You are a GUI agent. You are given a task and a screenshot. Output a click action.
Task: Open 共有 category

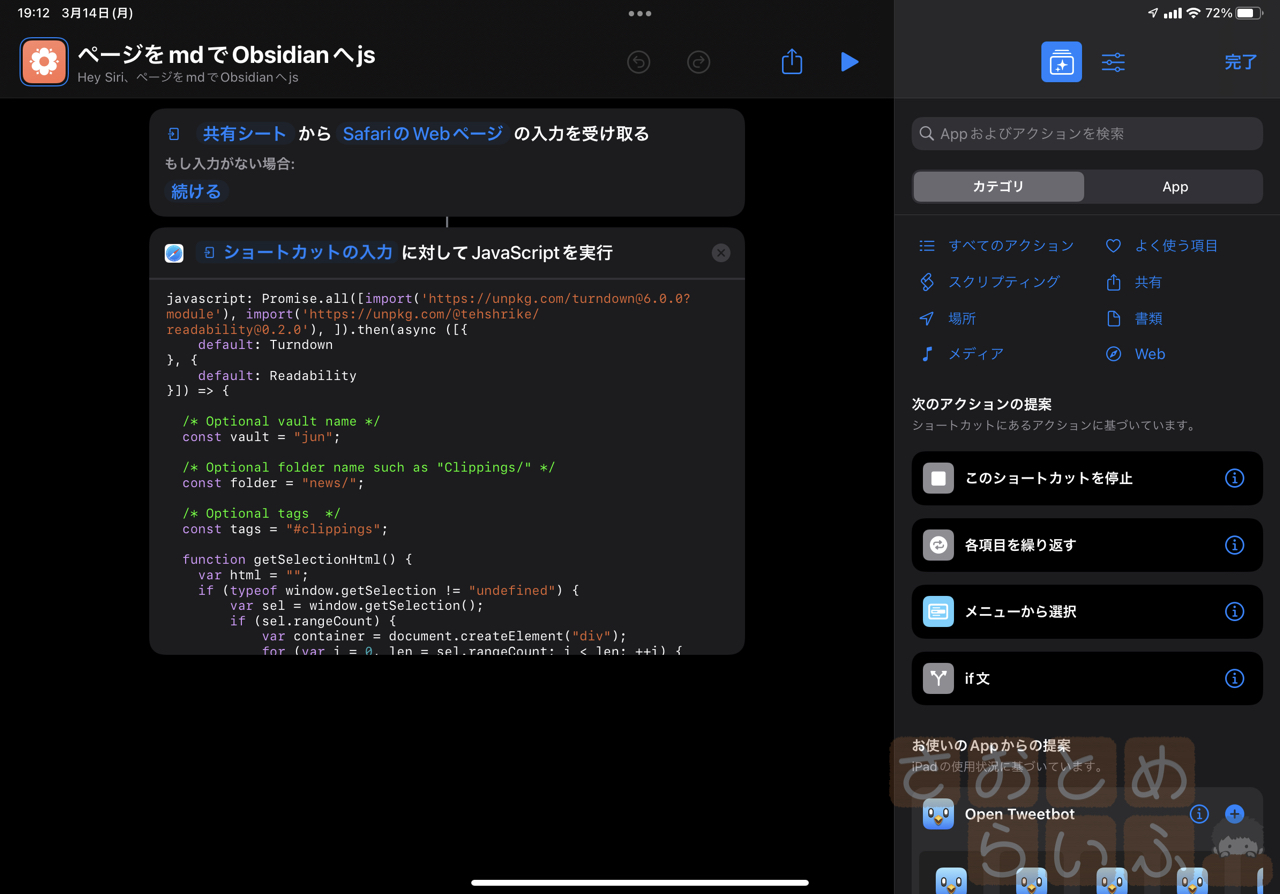1134,282
